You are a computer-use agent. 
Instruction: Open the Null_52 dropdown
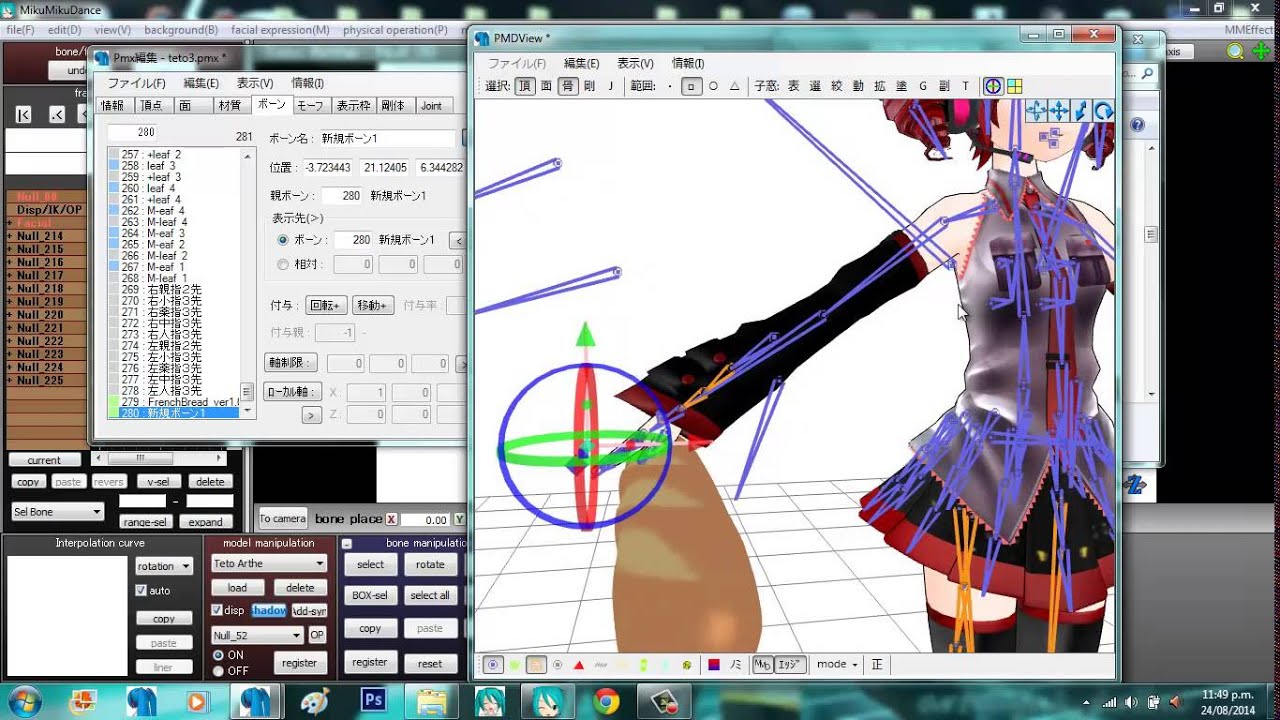(x=257, y=635)
